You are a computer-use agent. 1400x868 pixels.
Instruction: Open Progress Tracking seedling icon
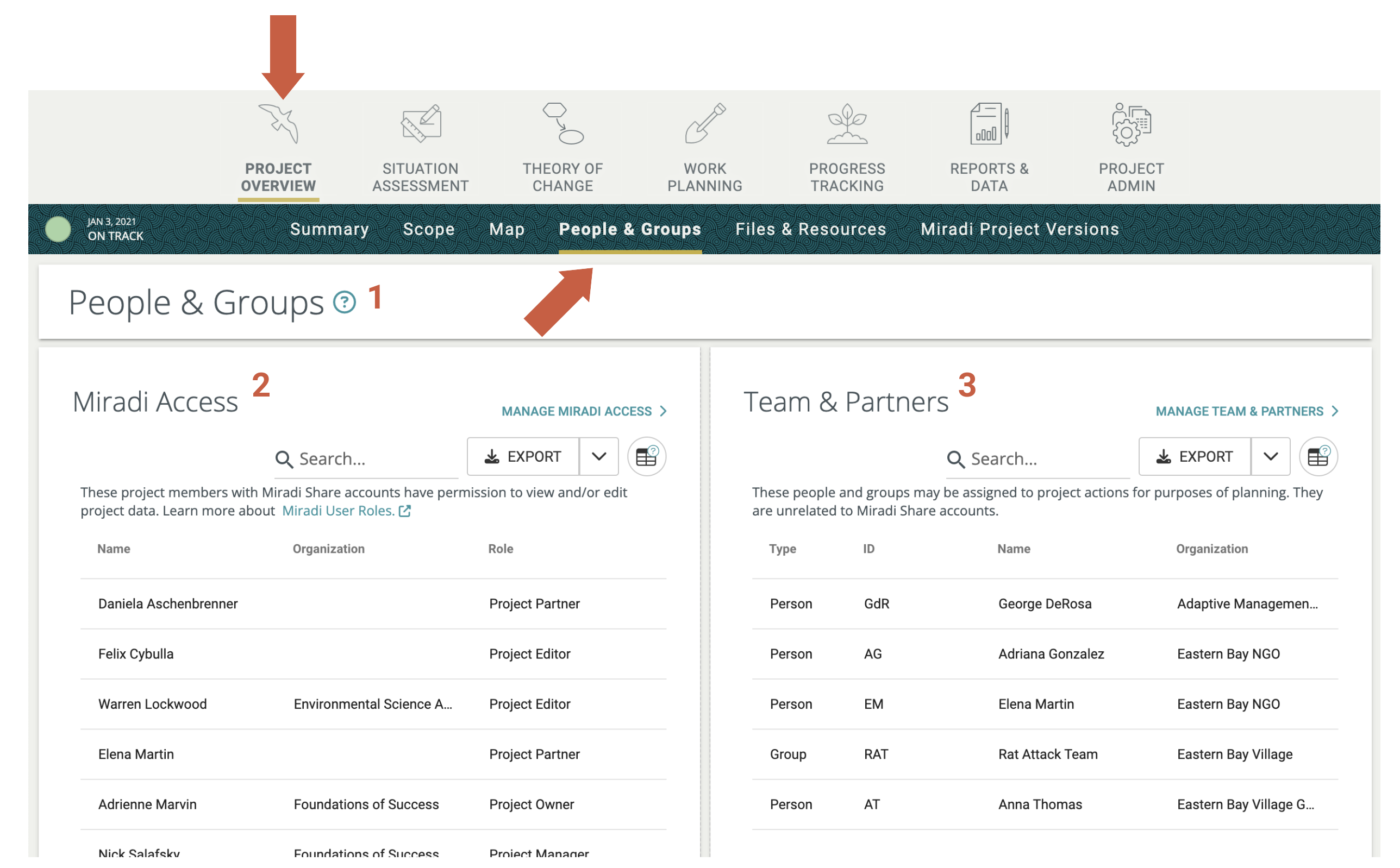click(846, 122)
